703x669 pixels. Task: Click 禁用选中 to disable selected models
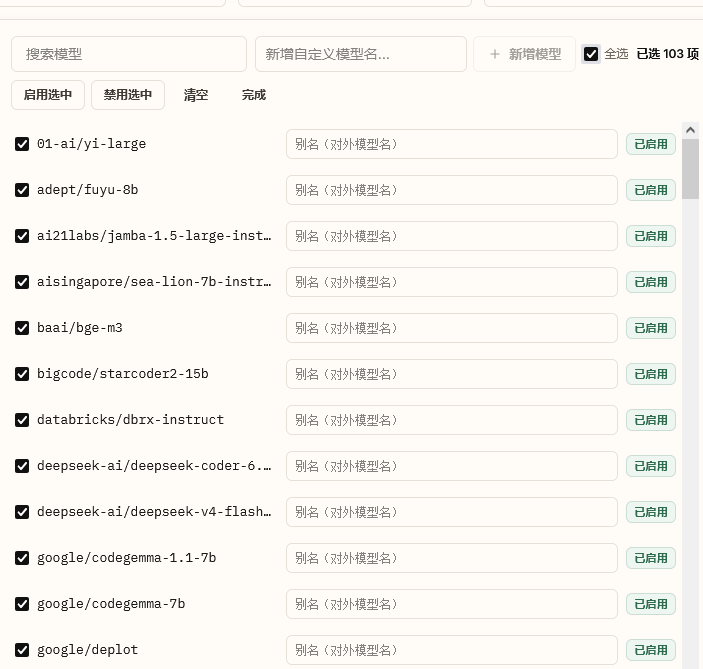(128, 95)
